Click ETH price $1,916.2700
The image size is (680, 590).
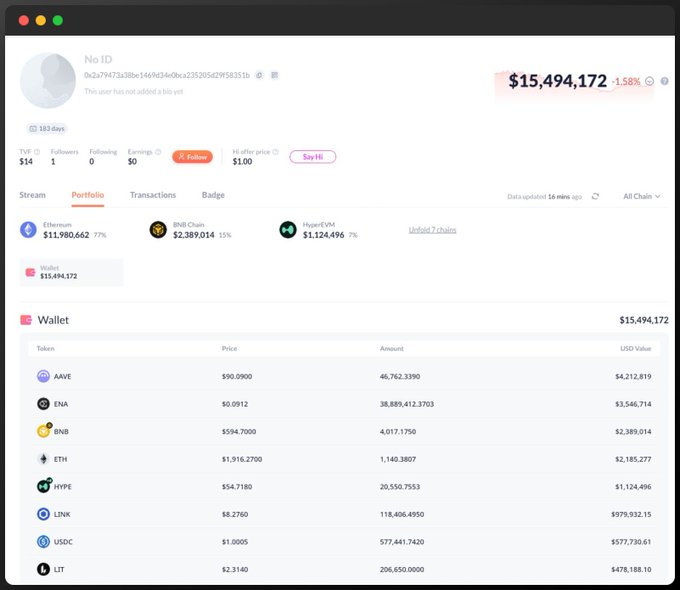(242, 459)
